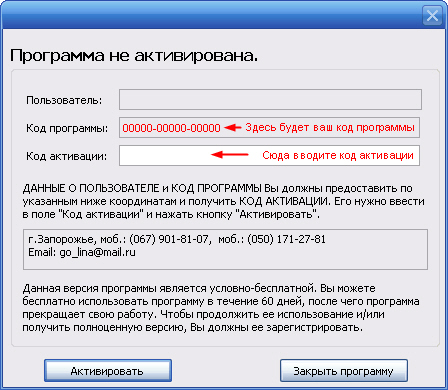This screenshot has height=390, width=448.
Task: Click the shareware notice mentioning 60 дней
Action: pos(221,308)
